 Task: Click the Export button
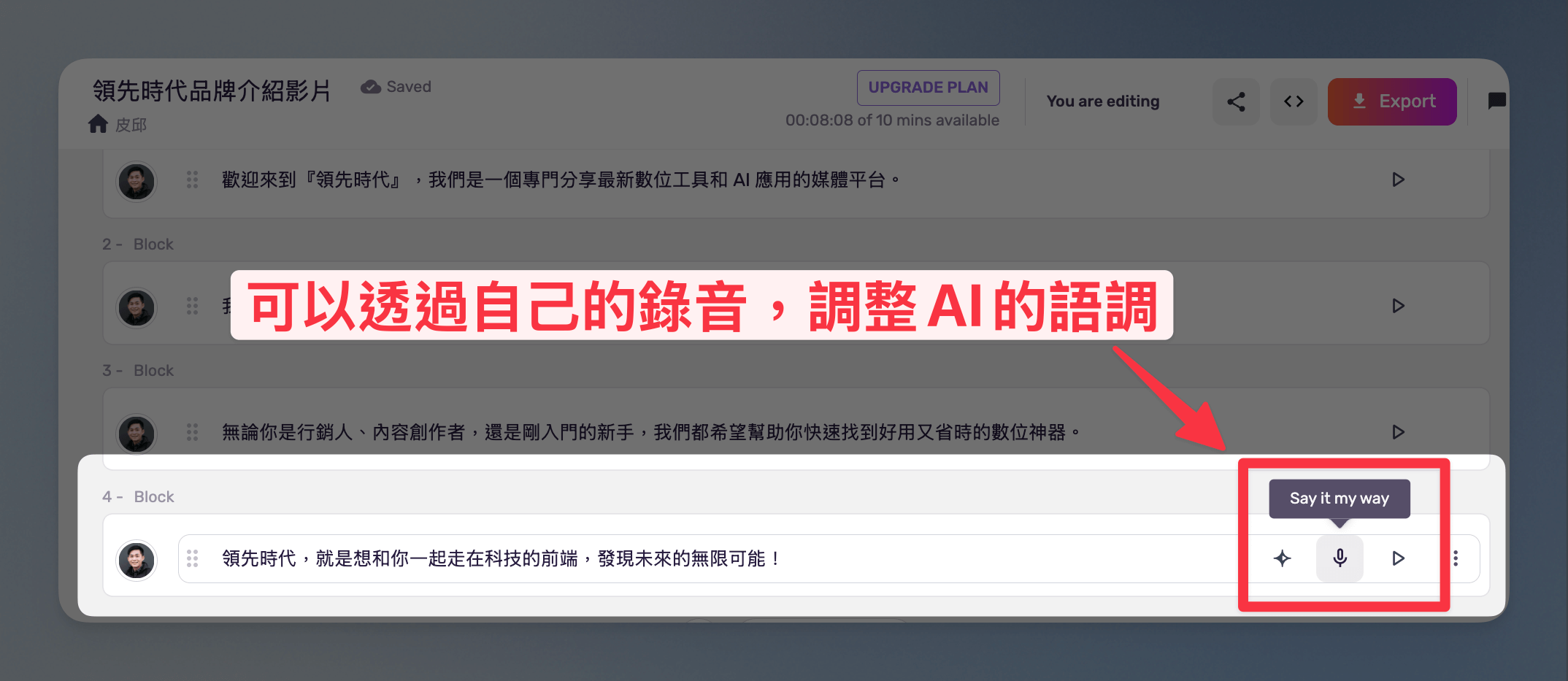coord(1392,101)
